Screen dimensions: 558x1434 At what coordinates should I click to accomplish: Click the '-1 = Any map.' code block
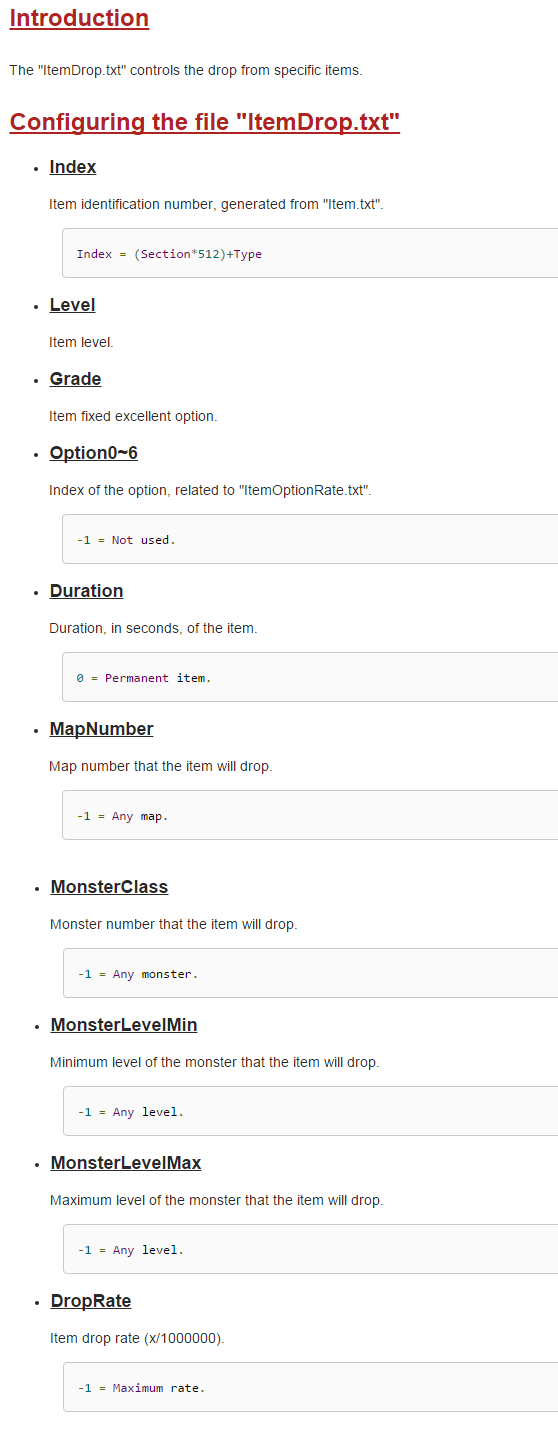click(x=310, y=815)
